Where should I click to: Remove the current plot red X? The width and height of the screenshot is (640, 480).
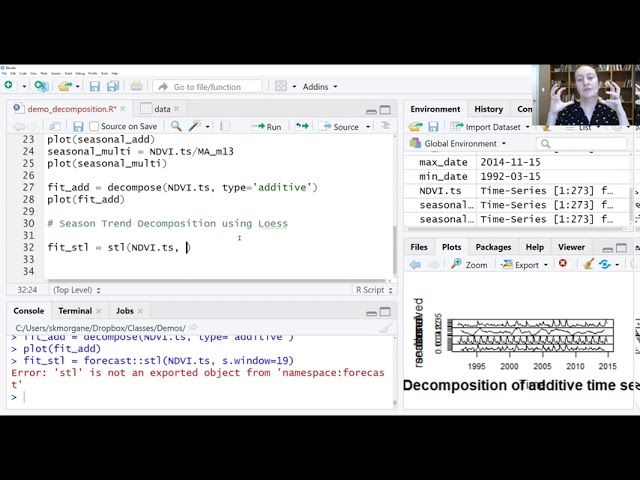[563, 264]
